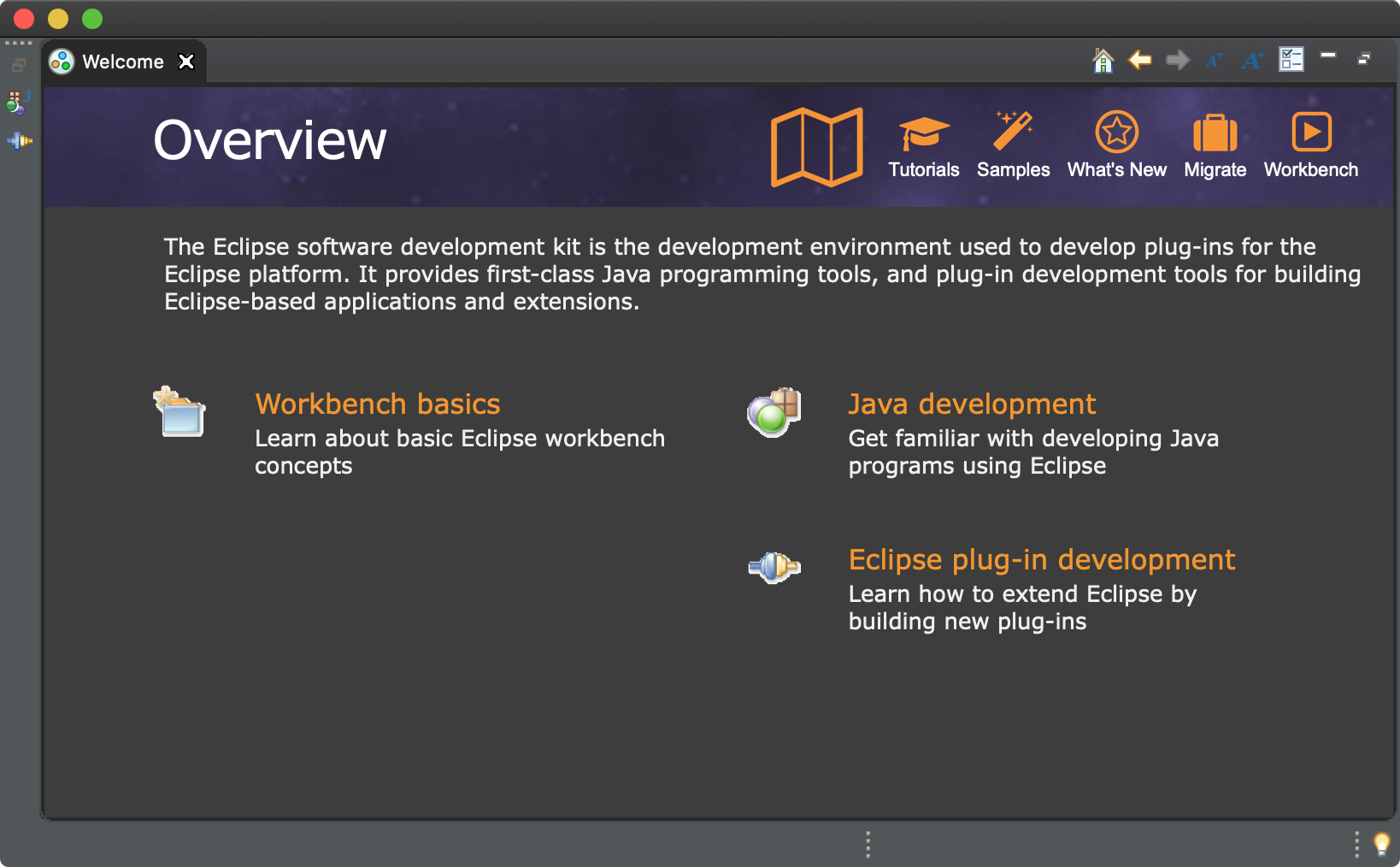
Task: Select the Welcome tab
Action: pyautogui.click(x=123, y=62)
